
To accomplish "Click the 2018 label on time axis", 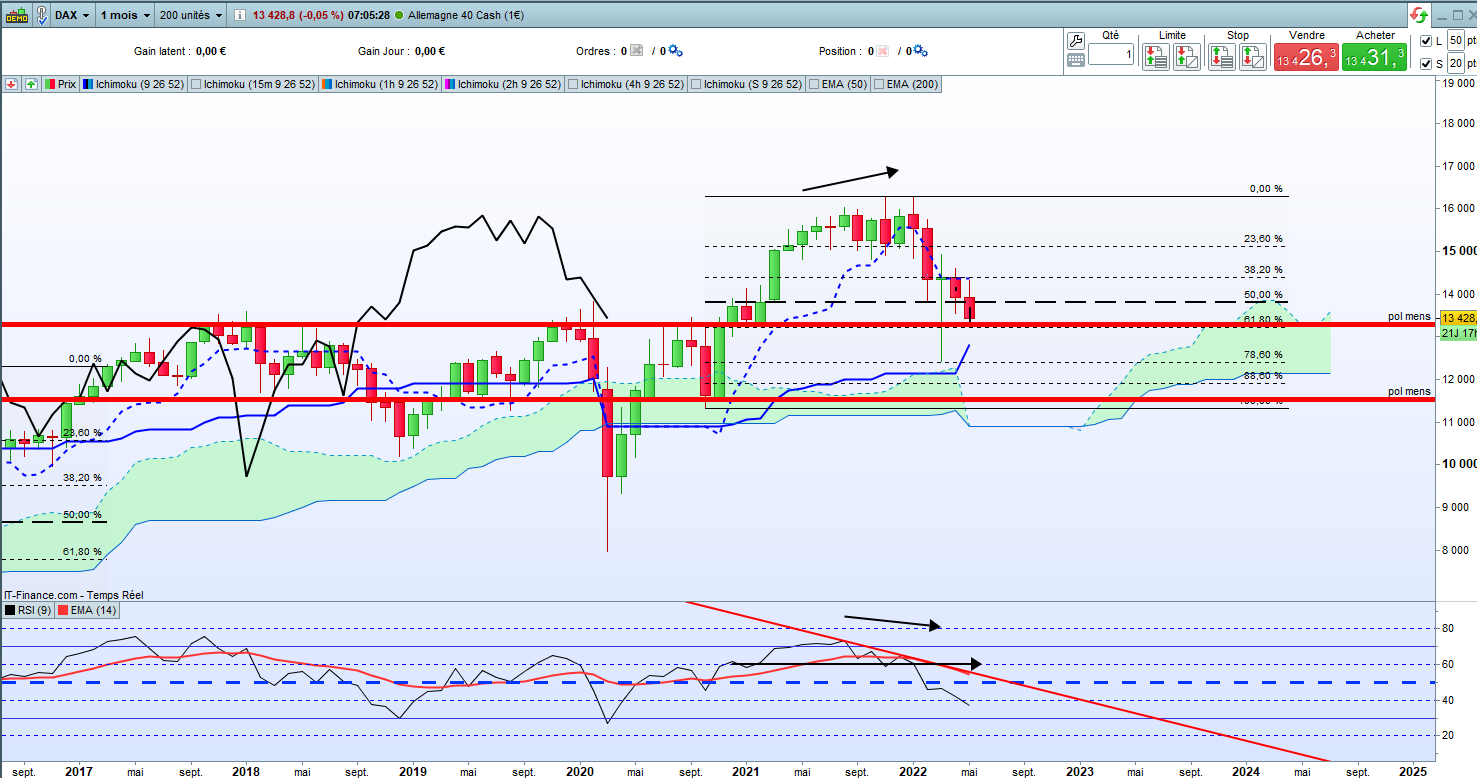I will pos(245,771).
